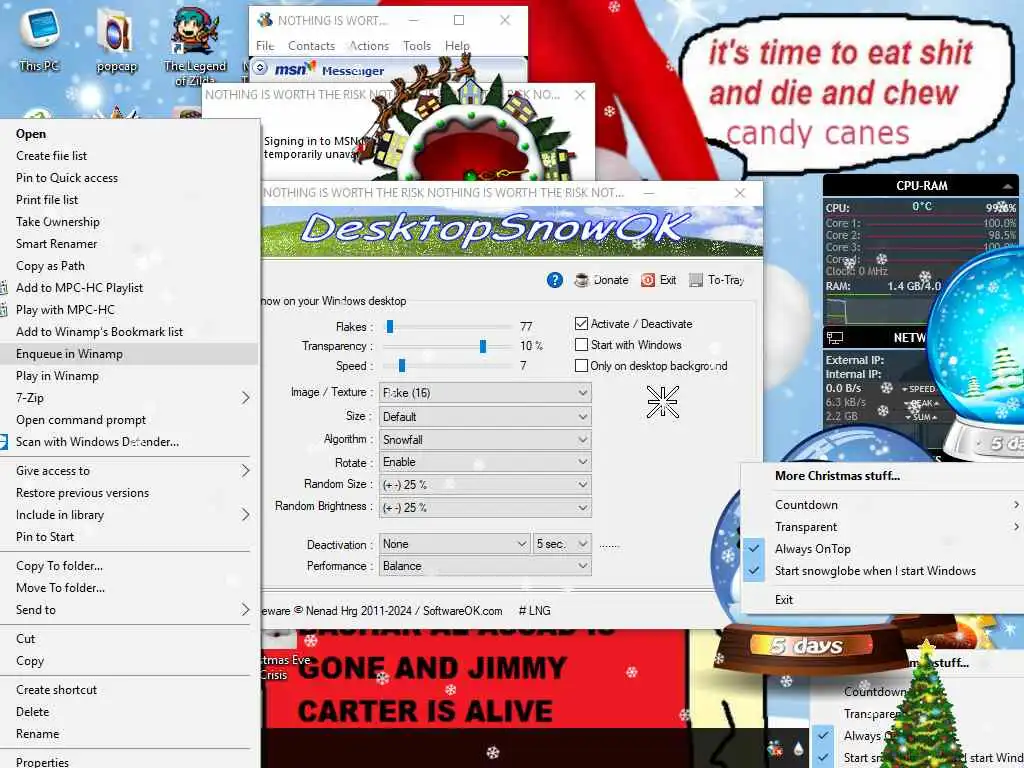
Task: Click Exit in the snowglobe menu
Action: click(x=883, y=600)
